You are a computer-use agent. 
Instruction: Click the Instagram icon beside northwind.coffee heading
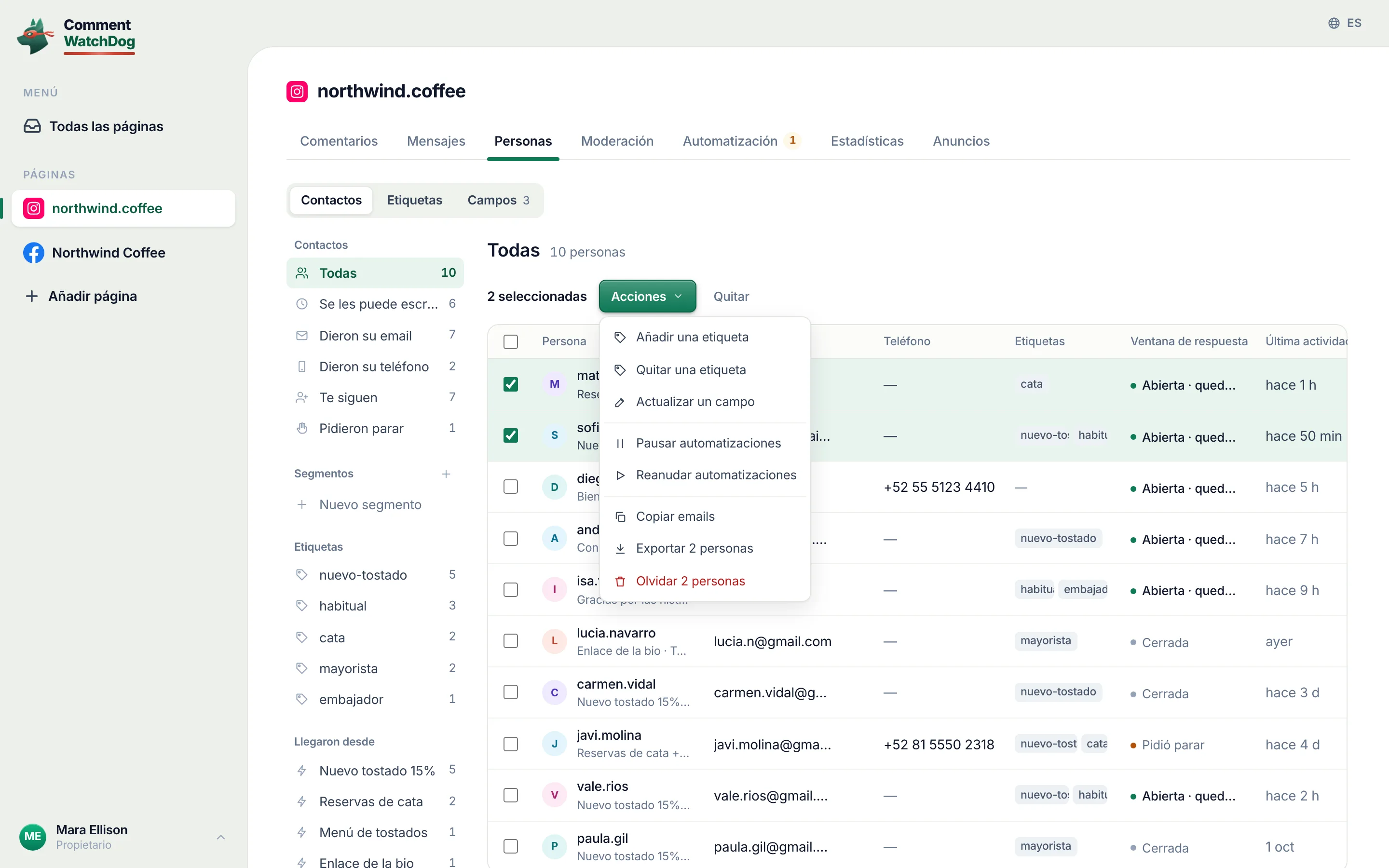pyautogui.click(x=297, y=91)
